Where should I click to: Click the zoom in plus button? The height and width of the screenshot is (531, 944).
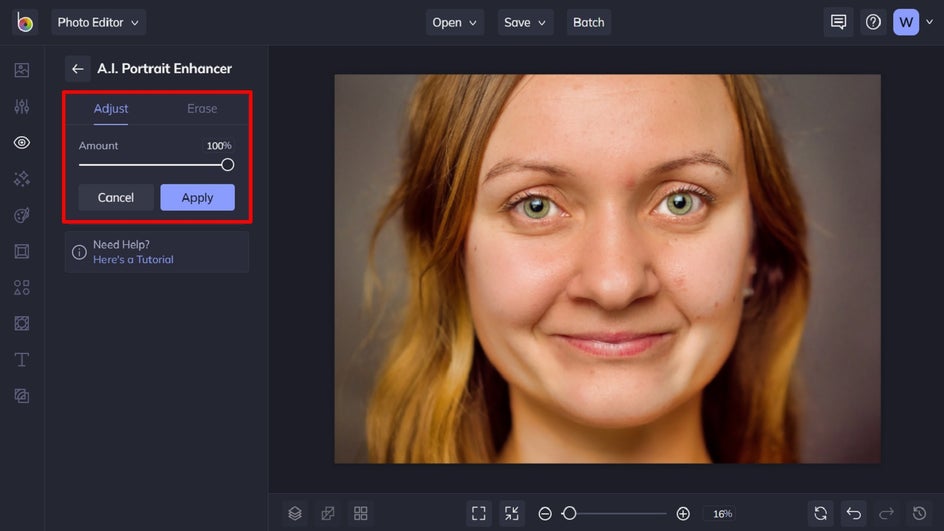tap(683, 513)
